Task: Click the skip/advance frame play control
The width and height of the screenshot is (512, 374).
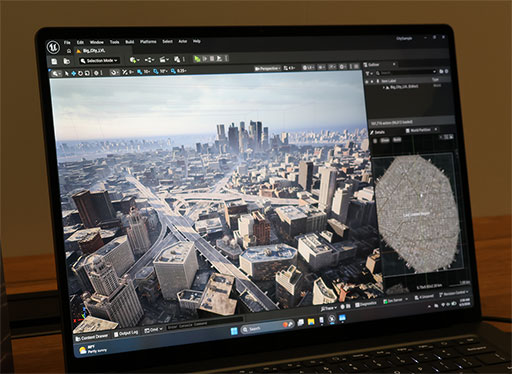Action: (x=205, y=59)
